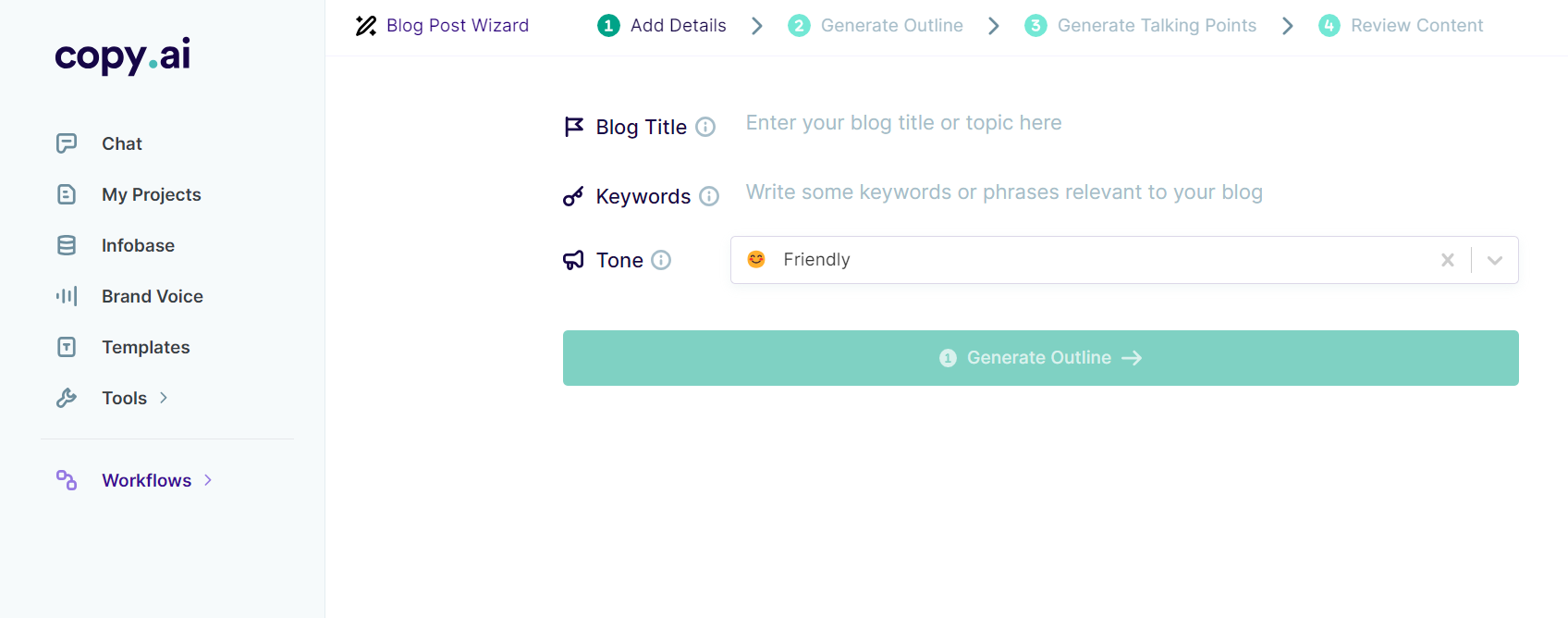1568x618 pixels.
Task: Go to the Generate Talking Points step
Action: pyautogui.click(x=1156, y=26)
